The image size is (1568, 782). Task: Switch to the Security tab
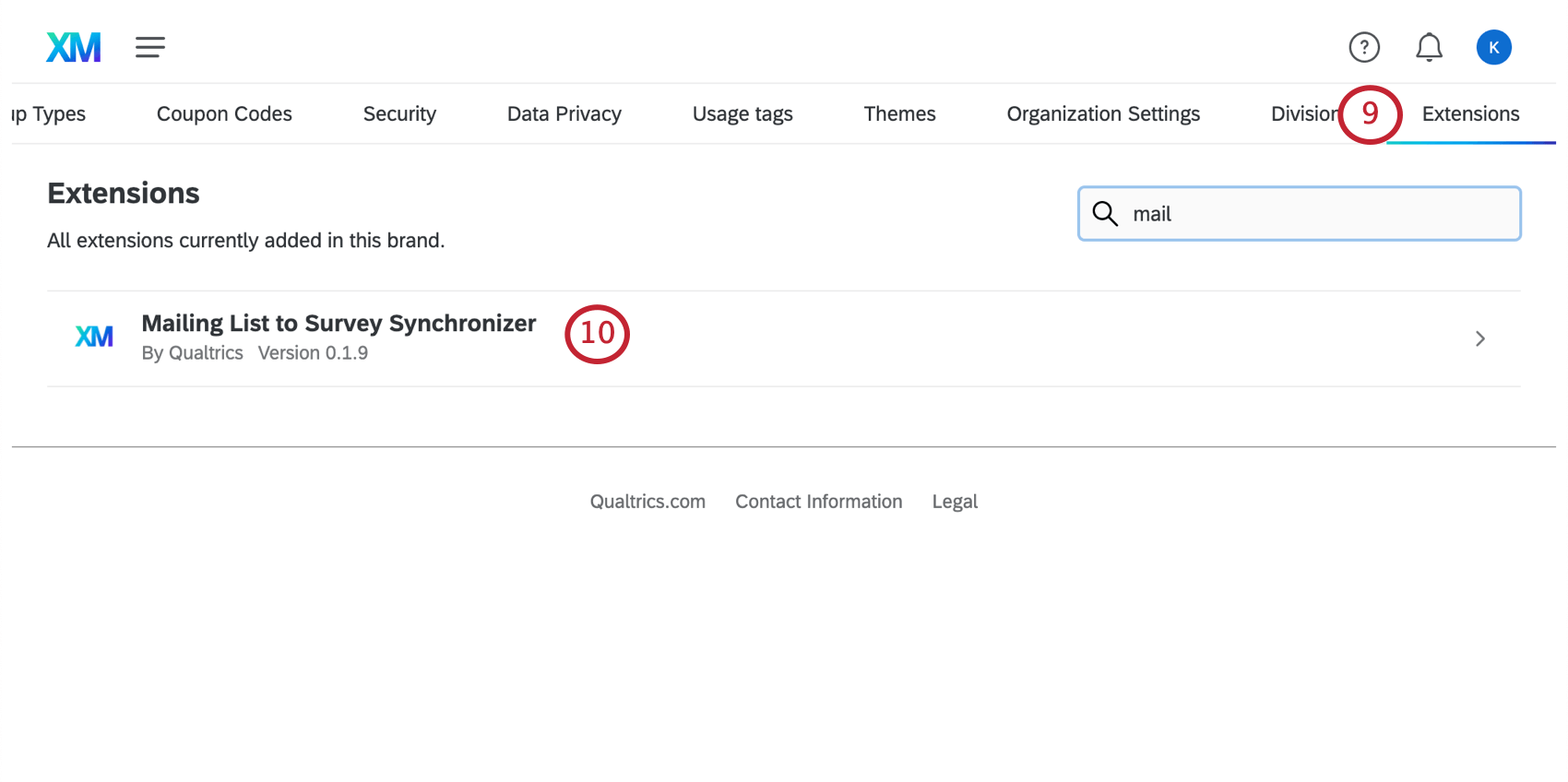399,113
